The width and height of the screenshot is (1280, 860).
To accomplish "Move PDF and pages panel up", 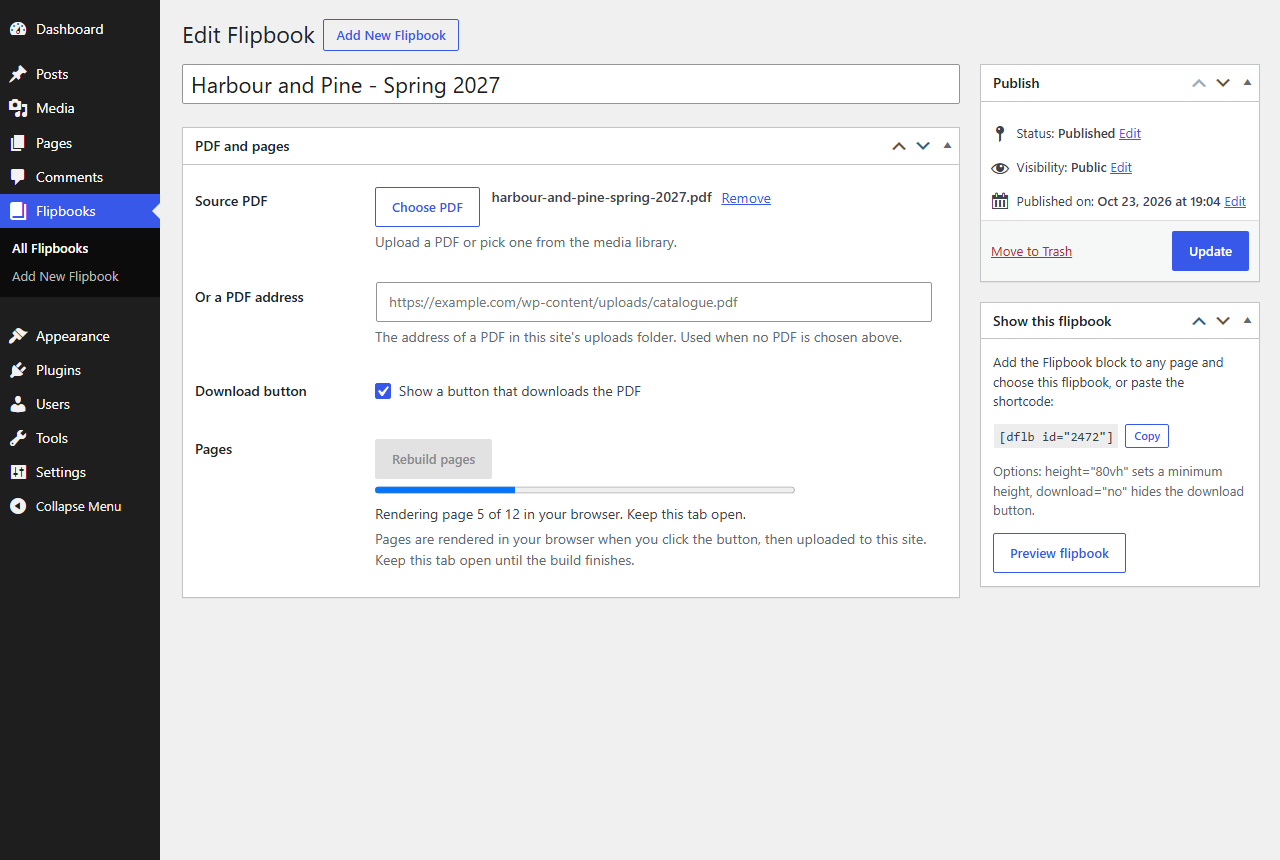I will (899, 146).
